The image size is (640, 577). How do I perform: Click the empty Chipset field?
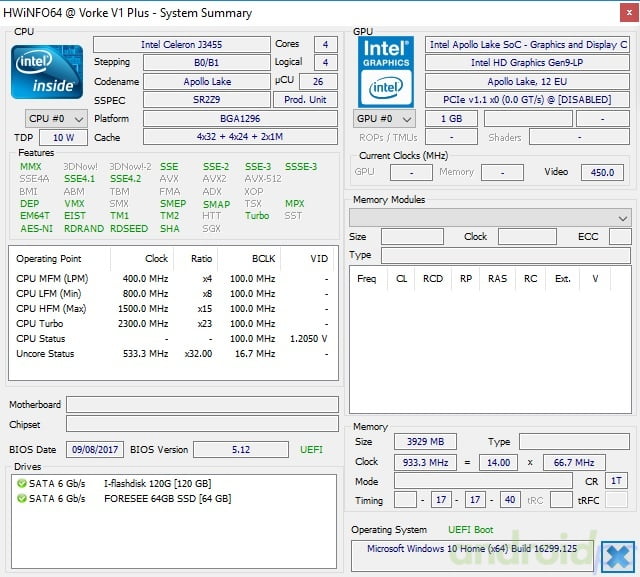202,424
